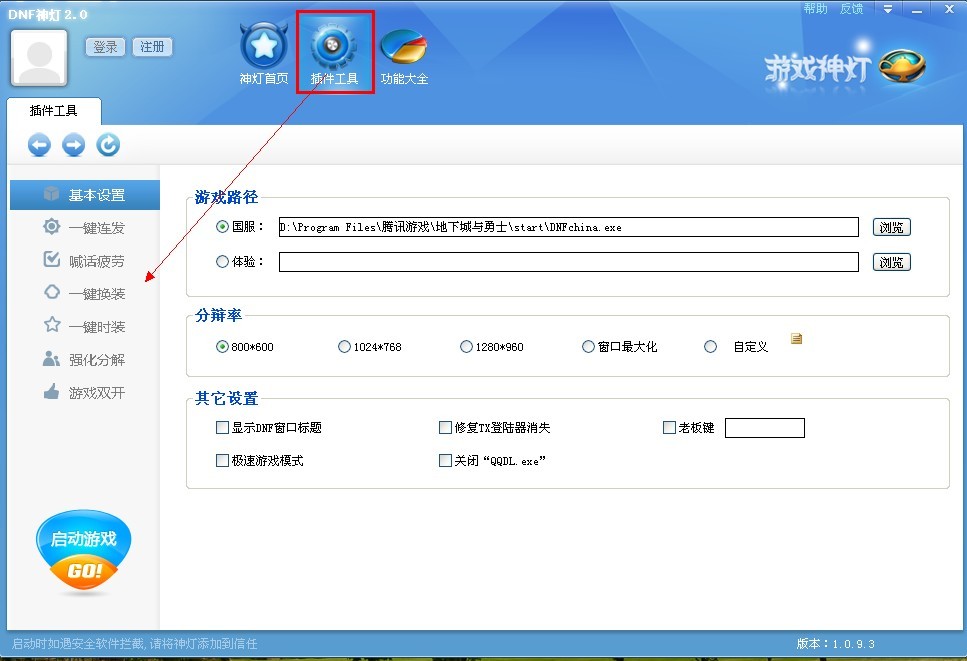This screenshot has height=661, width=967.
Task: Switch to the 插件工具 tab
Action: pyautogui.click(x=53, y=111)
